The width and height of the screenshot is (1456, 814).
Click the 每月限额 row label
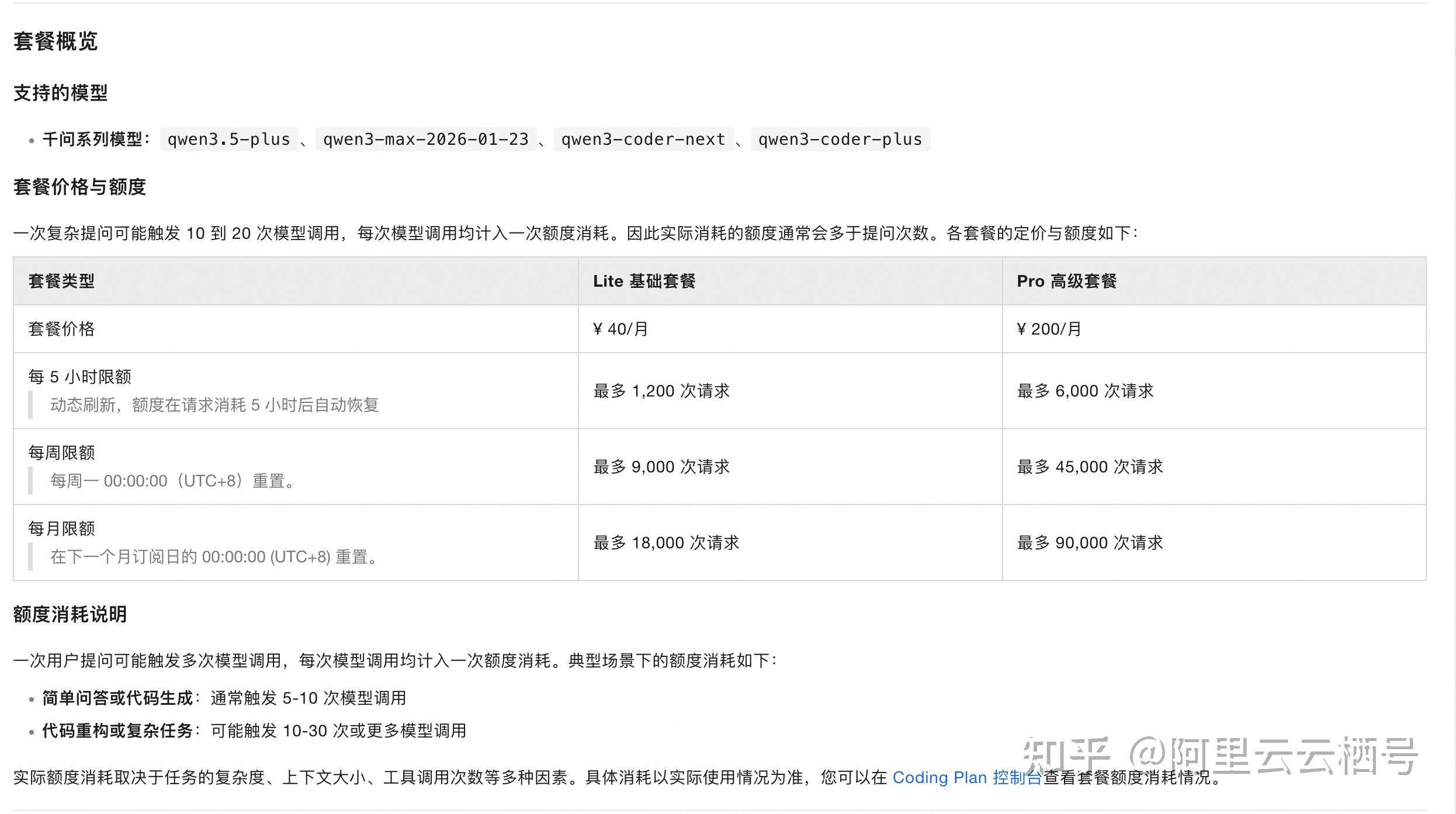coord(61,528)
